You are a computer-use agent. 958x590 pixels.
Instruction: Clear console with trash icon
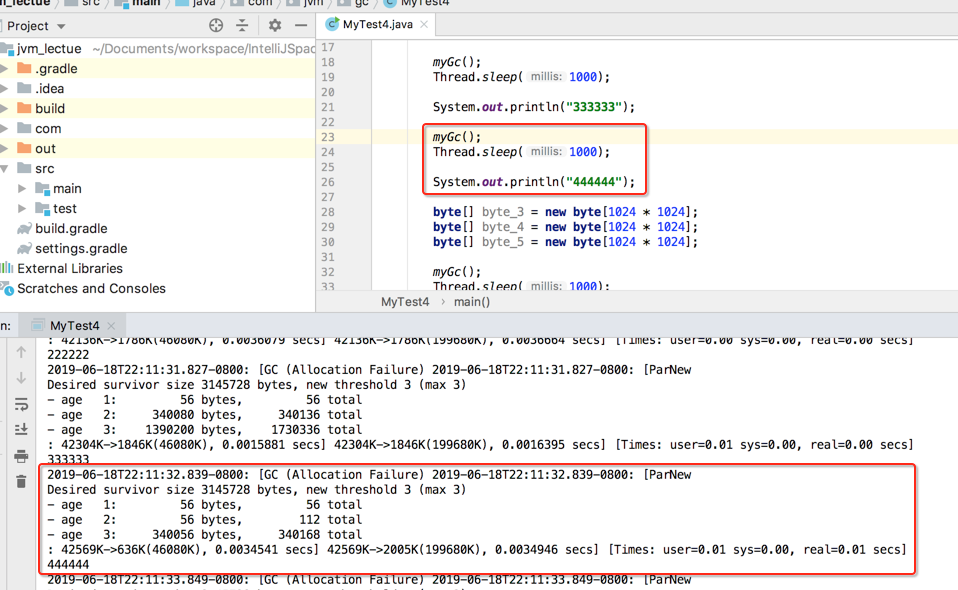(x=21, y=482)
